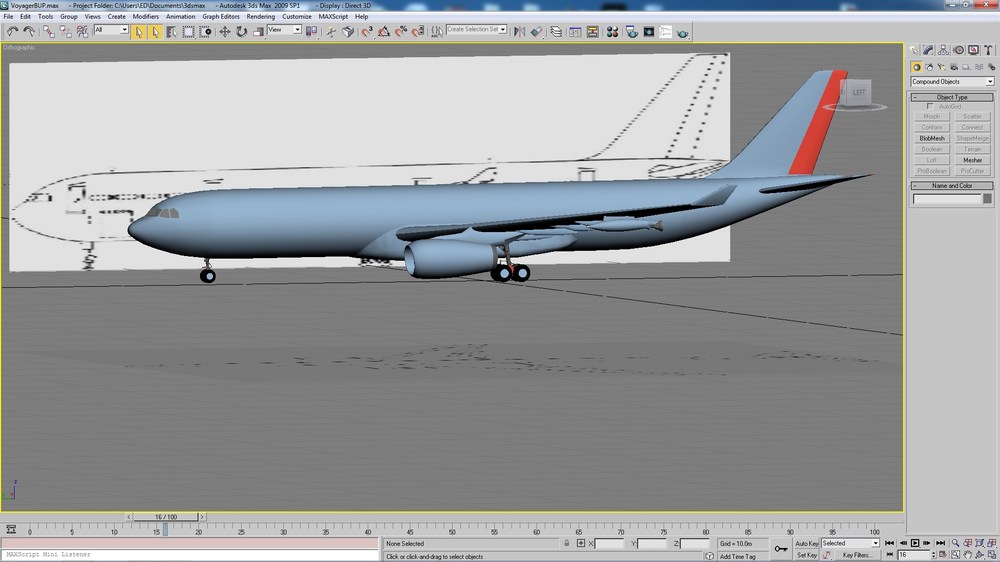Toggle Auto Key animation mode

(806, 544)
